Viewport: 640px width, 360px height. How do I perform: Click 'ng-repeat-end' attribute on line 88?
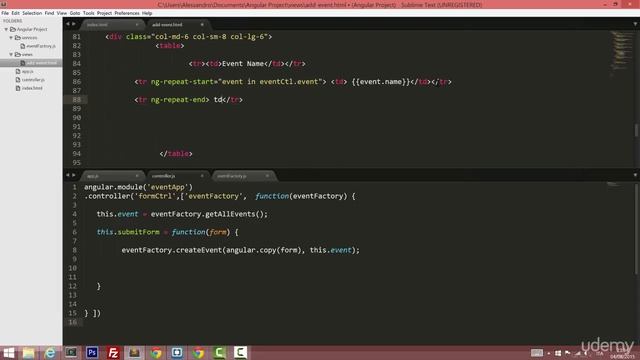[x=178, y=100]
